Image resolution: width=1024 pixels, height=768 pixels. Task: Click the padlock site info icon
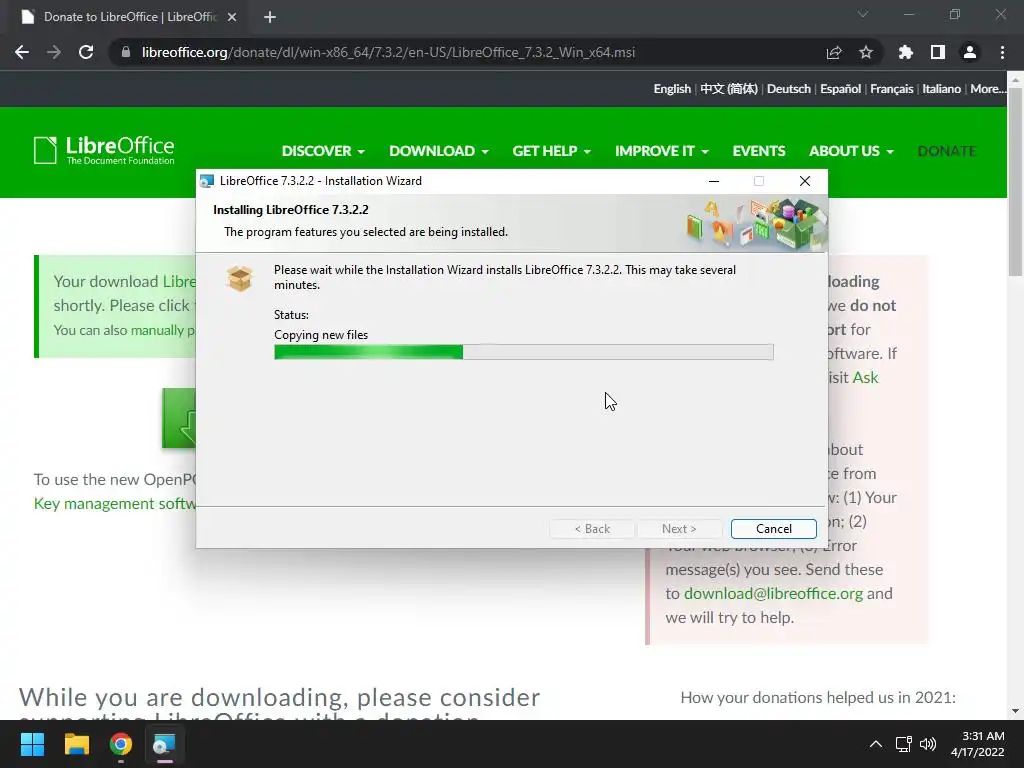click(126, 52)
